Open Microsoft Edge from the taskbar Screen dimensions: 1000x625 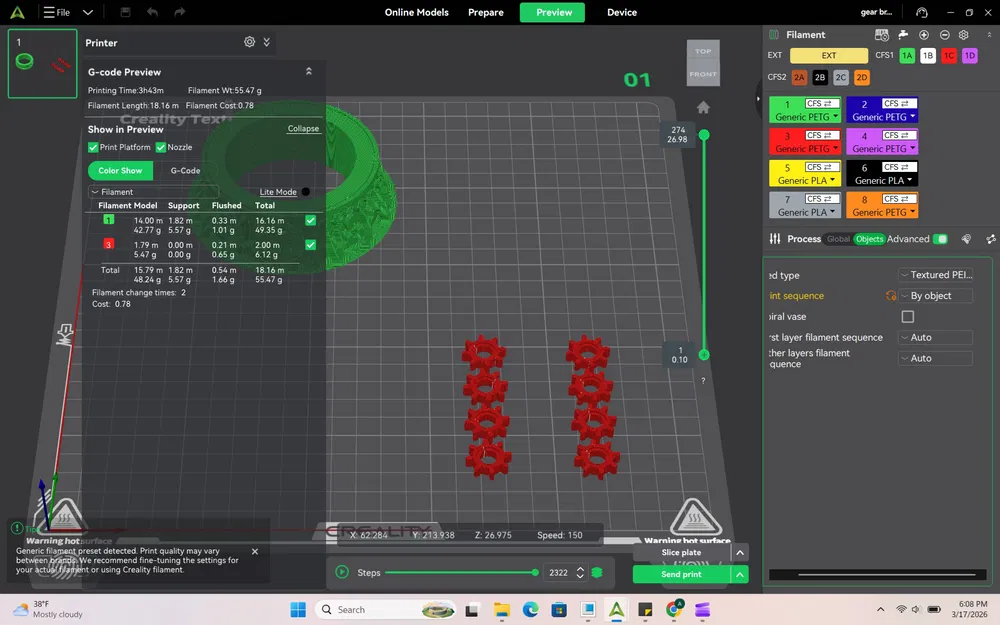tap(530, 610)
